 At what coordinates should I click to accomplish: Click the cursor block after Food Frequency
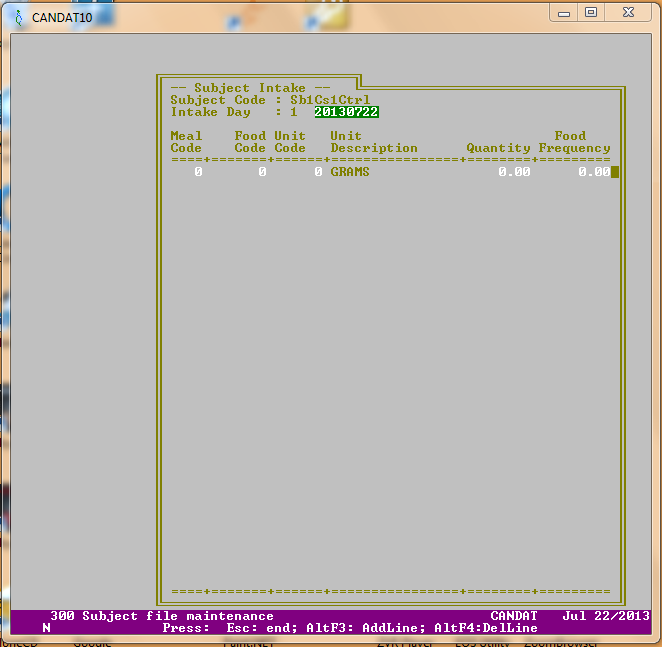[615, 172]
